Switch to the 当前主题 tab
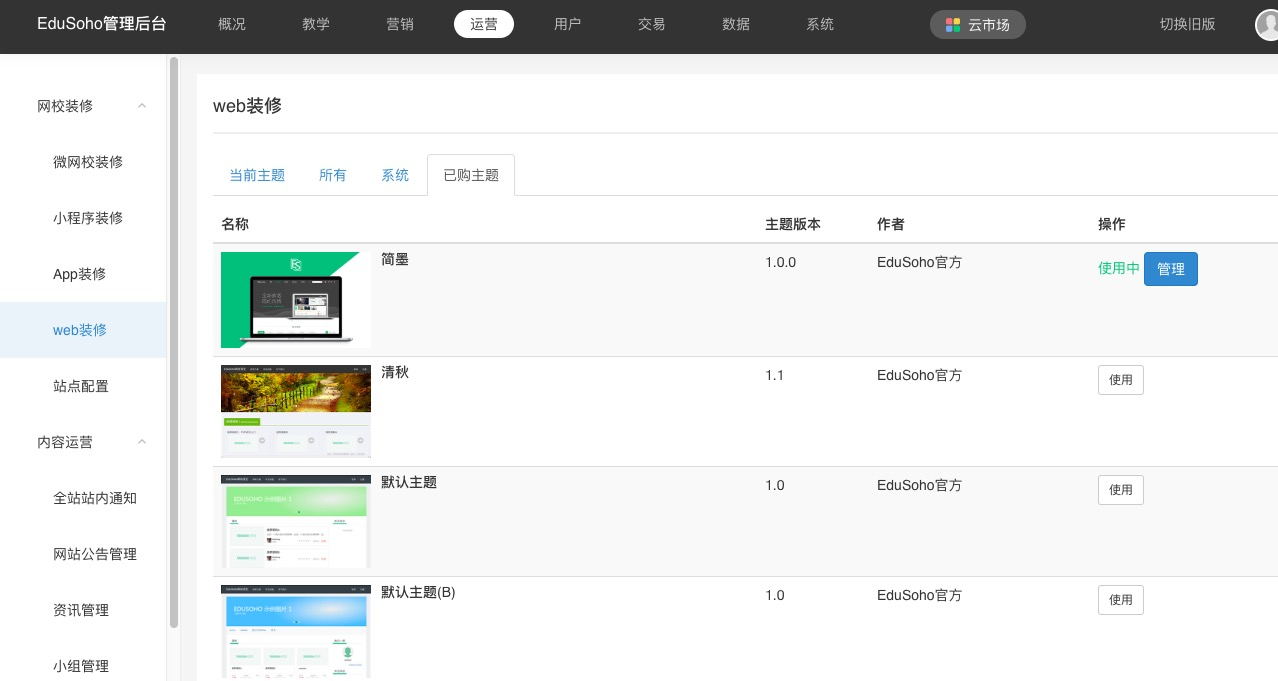1278x681 pixels. 257,175
